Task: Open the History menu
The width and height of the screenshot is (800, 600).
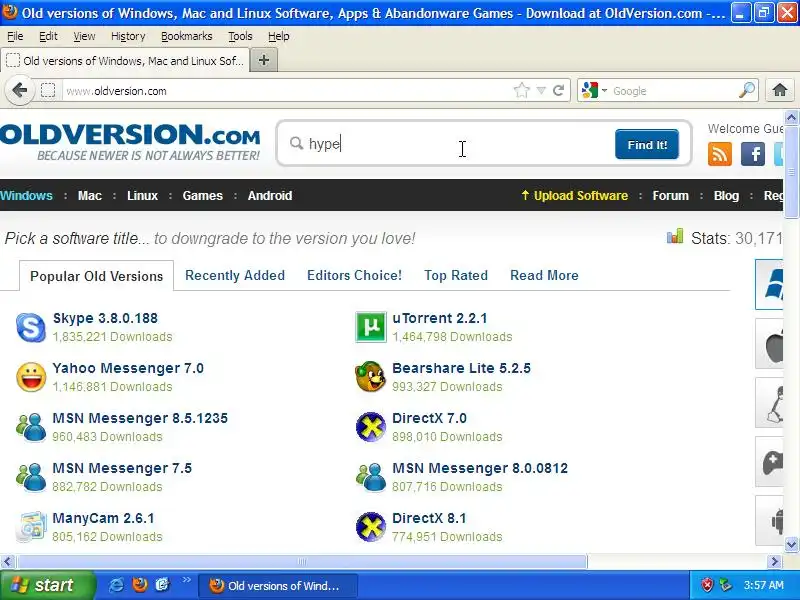Action: (x=128, y=36)
